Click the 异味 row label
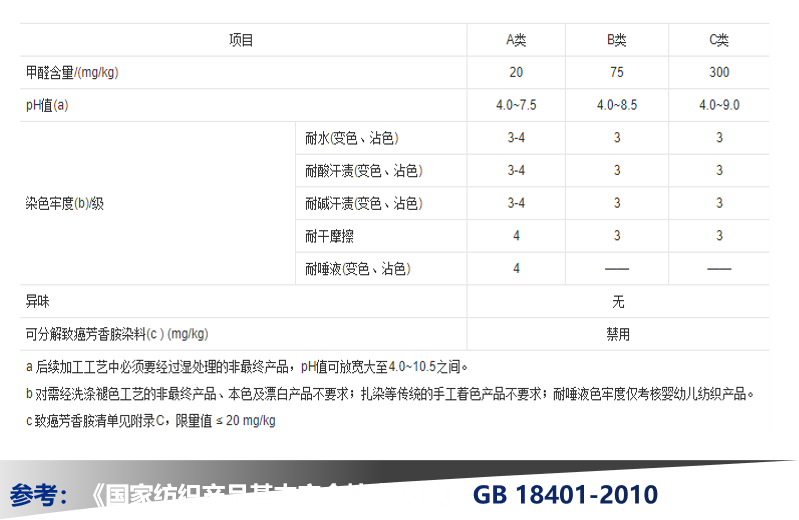The image size is (799, 520). tap(37, 301)
